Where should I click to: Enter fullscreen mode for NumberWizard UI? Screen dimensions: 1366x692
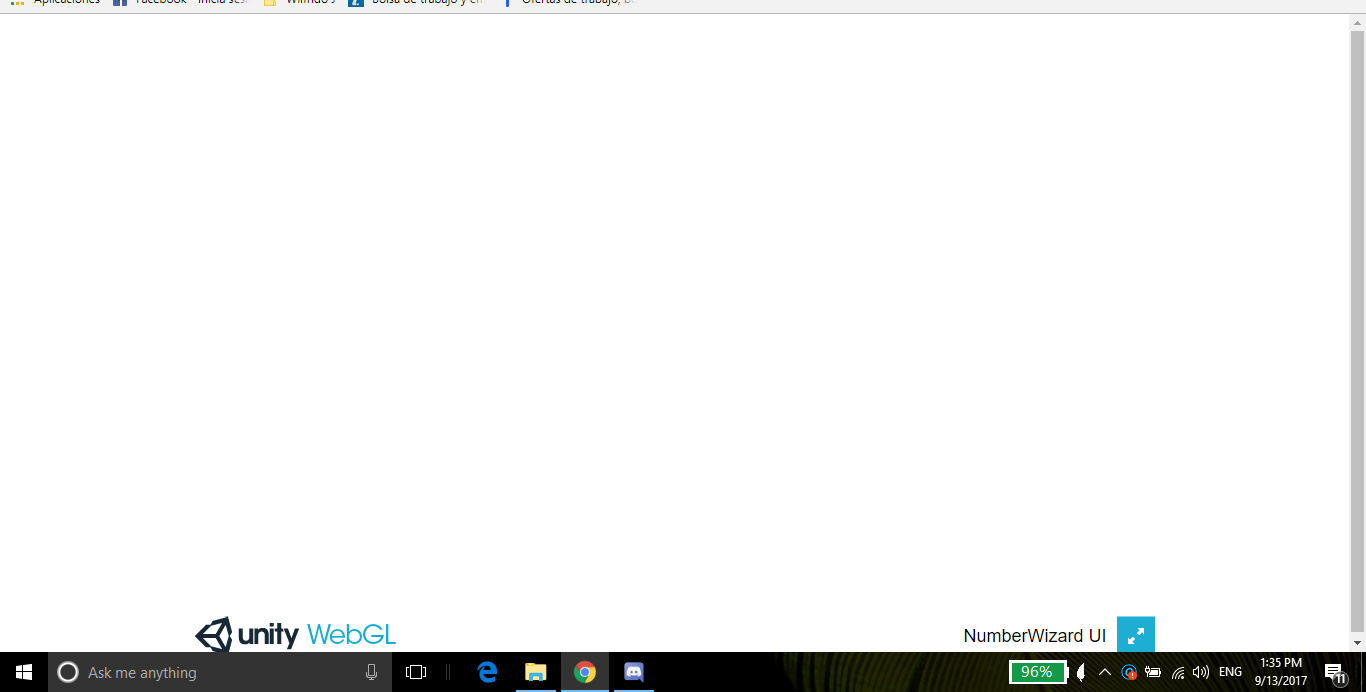tap(1135, 633)
